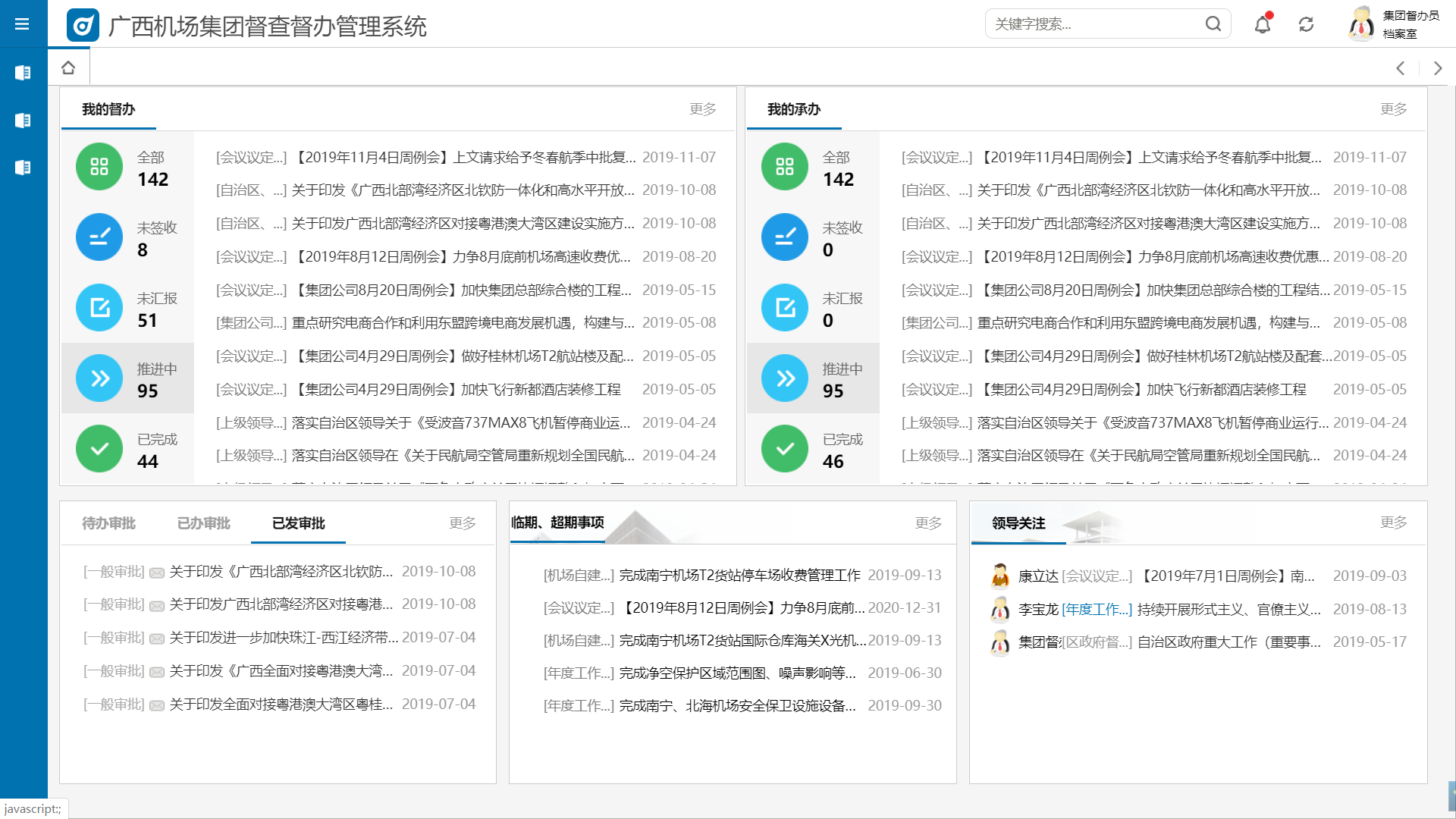
Task: Open 我的承办 item about 波音737MAX8
Action: 1153,422
